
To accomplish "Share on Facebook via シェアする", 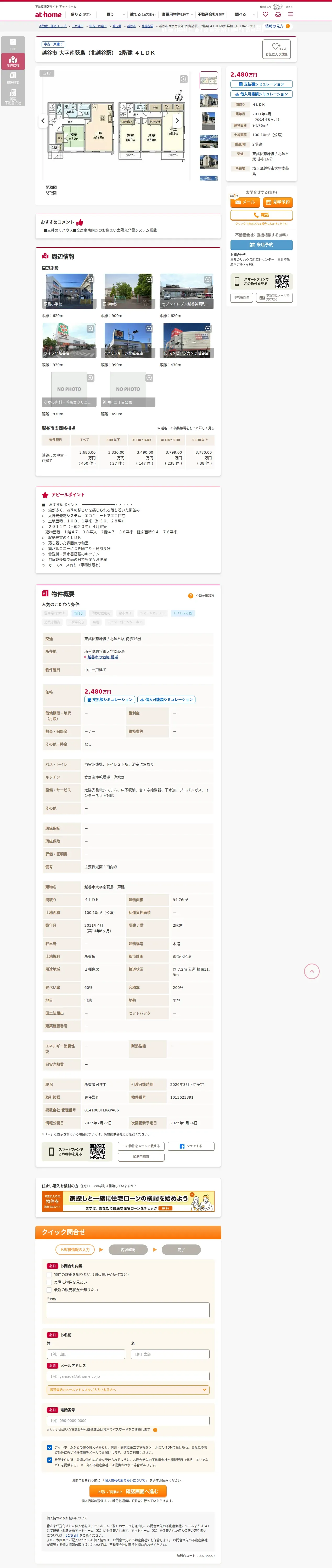I will pyautogui.click(x=191, y=1146).
